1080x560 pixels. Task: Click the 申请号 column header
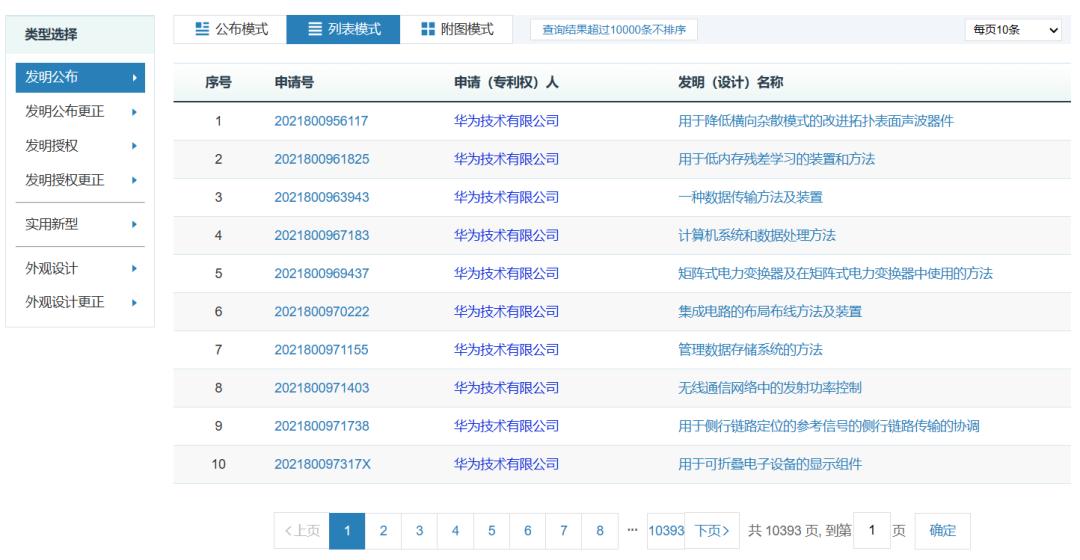[x=294, y=83]
